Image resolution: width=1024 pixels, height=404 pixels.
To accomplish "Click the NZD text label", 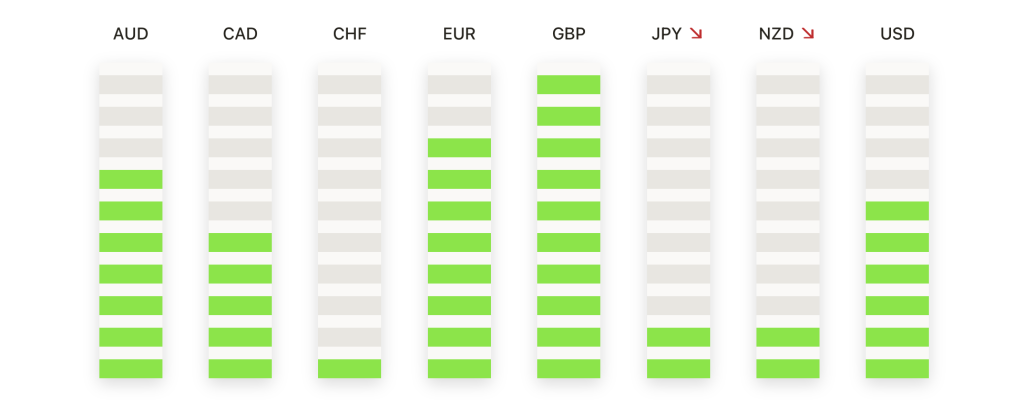I will 776,34.
